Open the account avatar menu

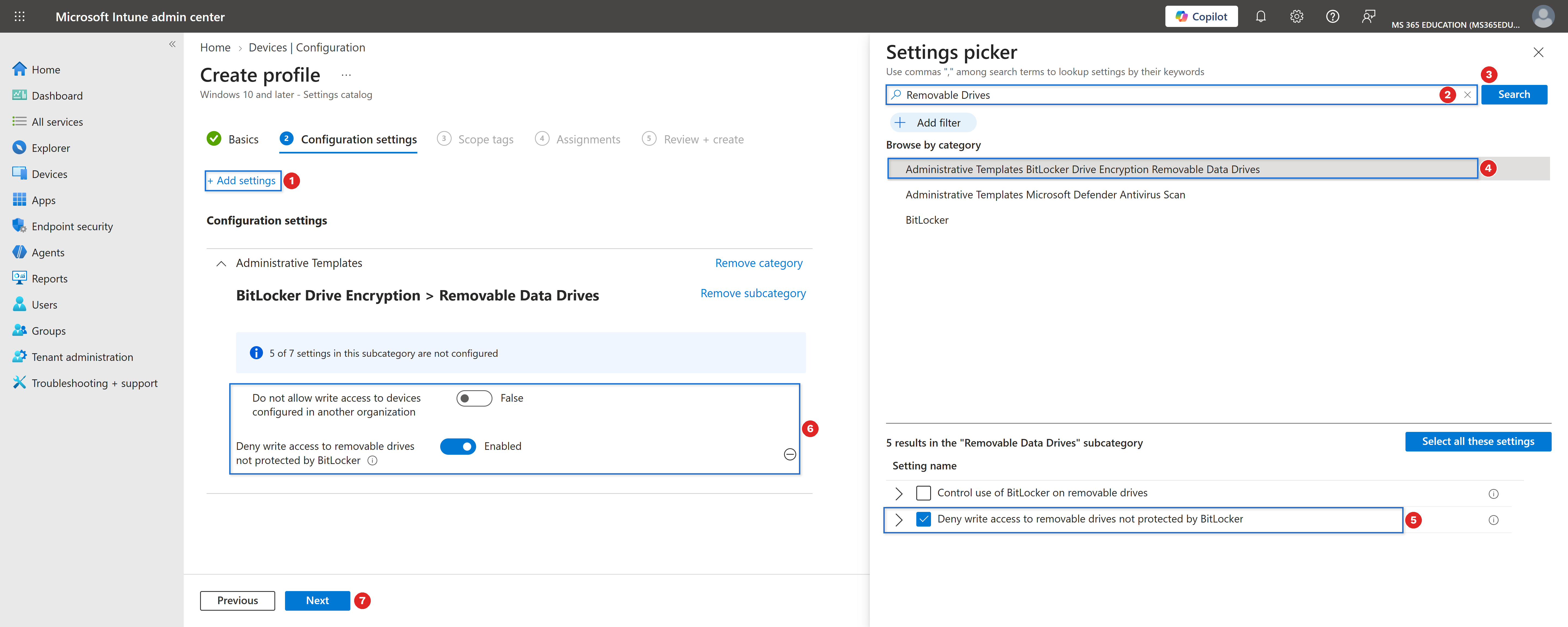(x=1543, y=16)
